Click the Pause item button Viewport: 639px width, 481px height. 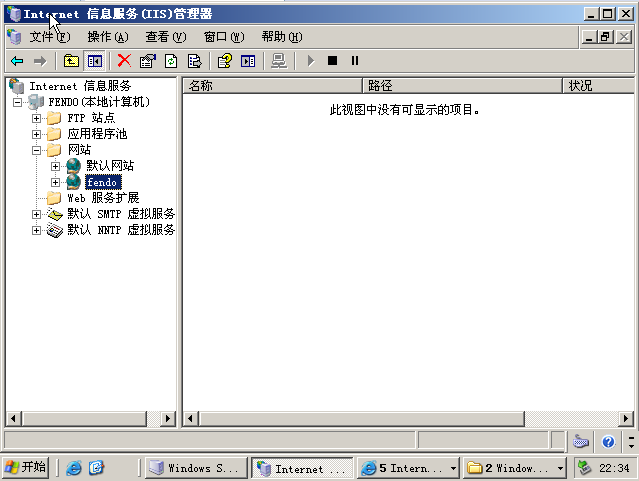click(355, 61)
